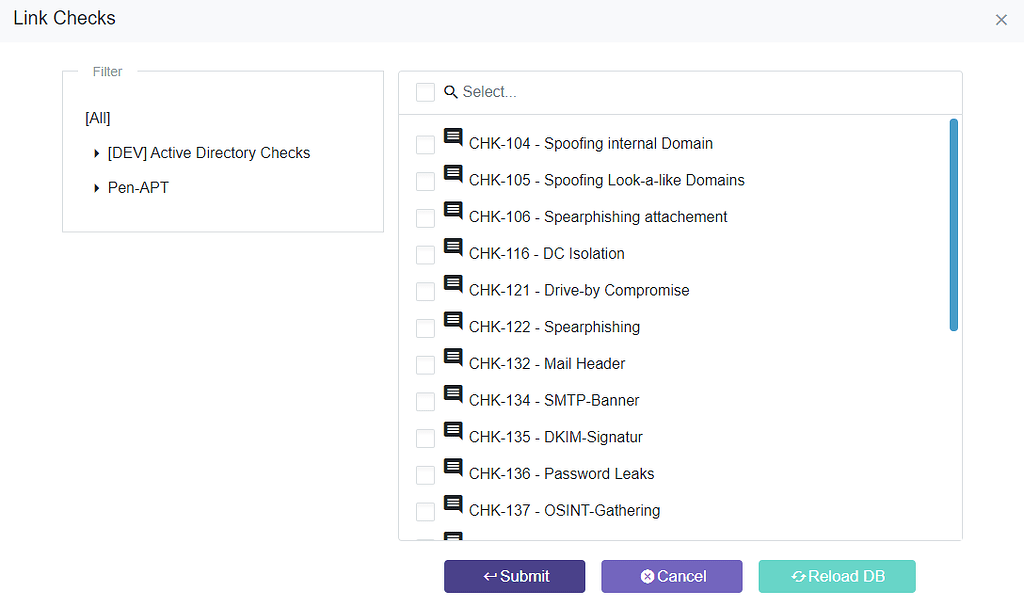Open the comment icon beside CHK-104

(452, 137)
